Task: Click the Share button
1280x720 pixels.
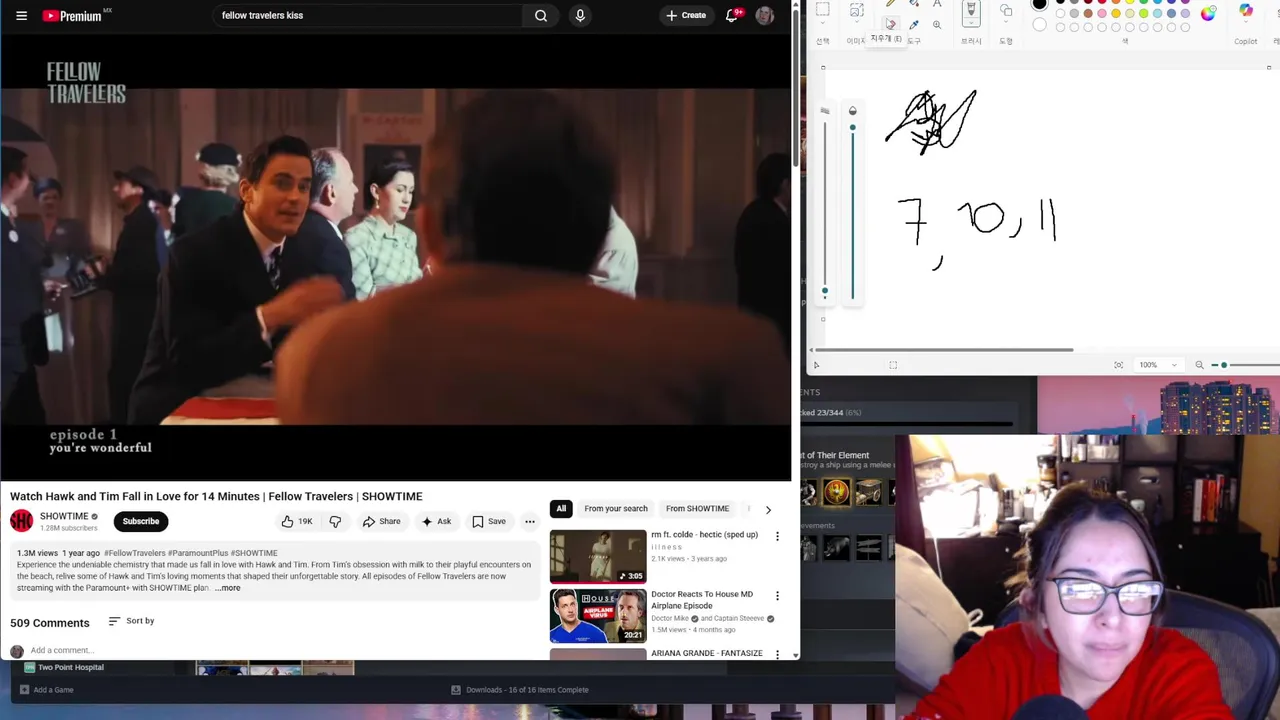Action: point(381,521)
